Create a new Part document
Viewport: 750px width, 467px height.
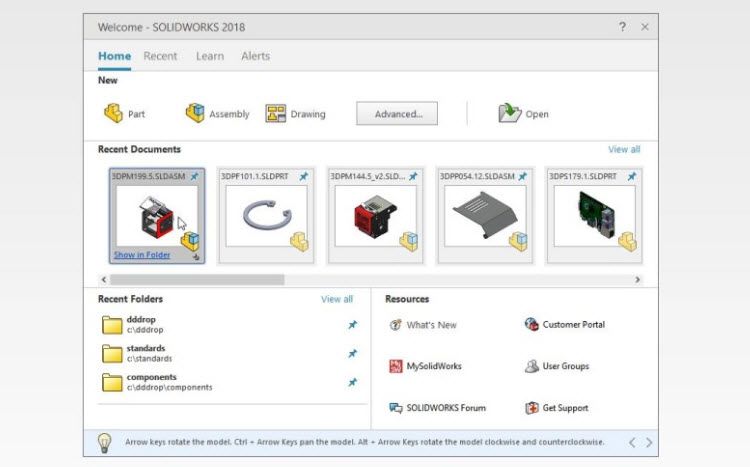click(124, 113)
